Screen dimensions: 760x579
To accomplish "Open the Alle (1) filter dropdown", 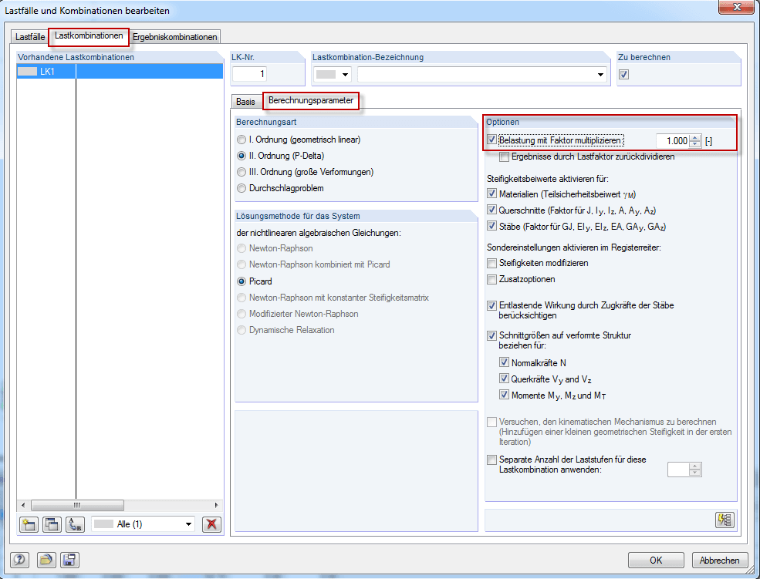I will point(189,524).
